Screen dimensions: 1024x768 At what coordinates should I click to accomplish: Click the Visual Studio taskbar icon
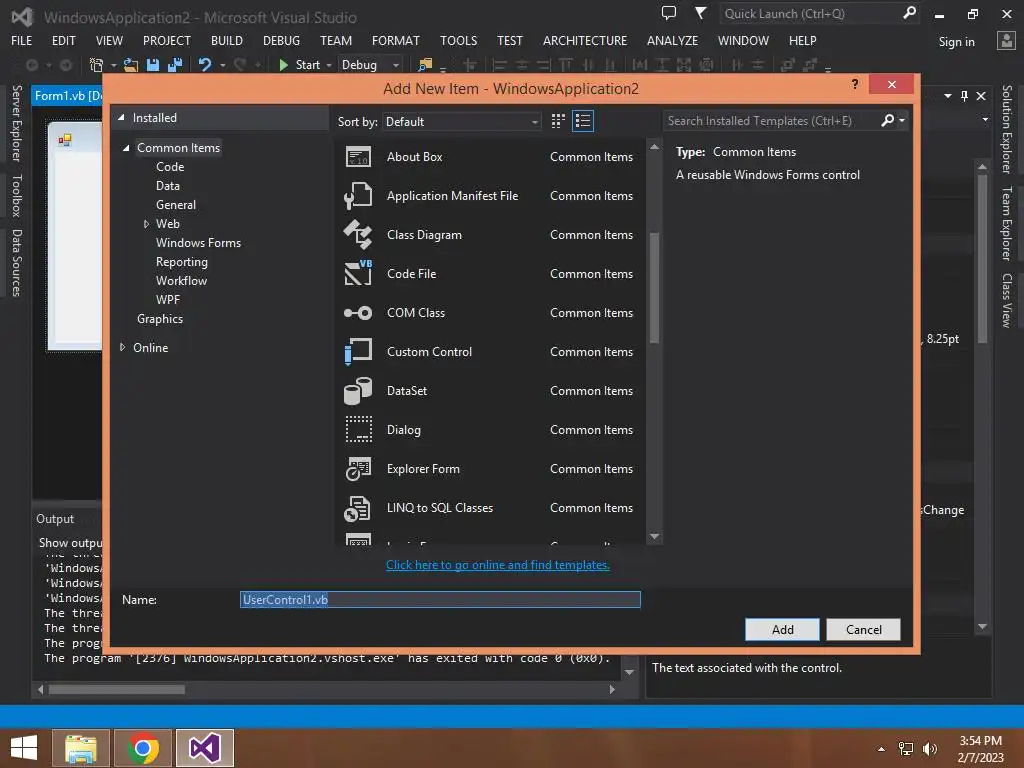coord(205,748)
